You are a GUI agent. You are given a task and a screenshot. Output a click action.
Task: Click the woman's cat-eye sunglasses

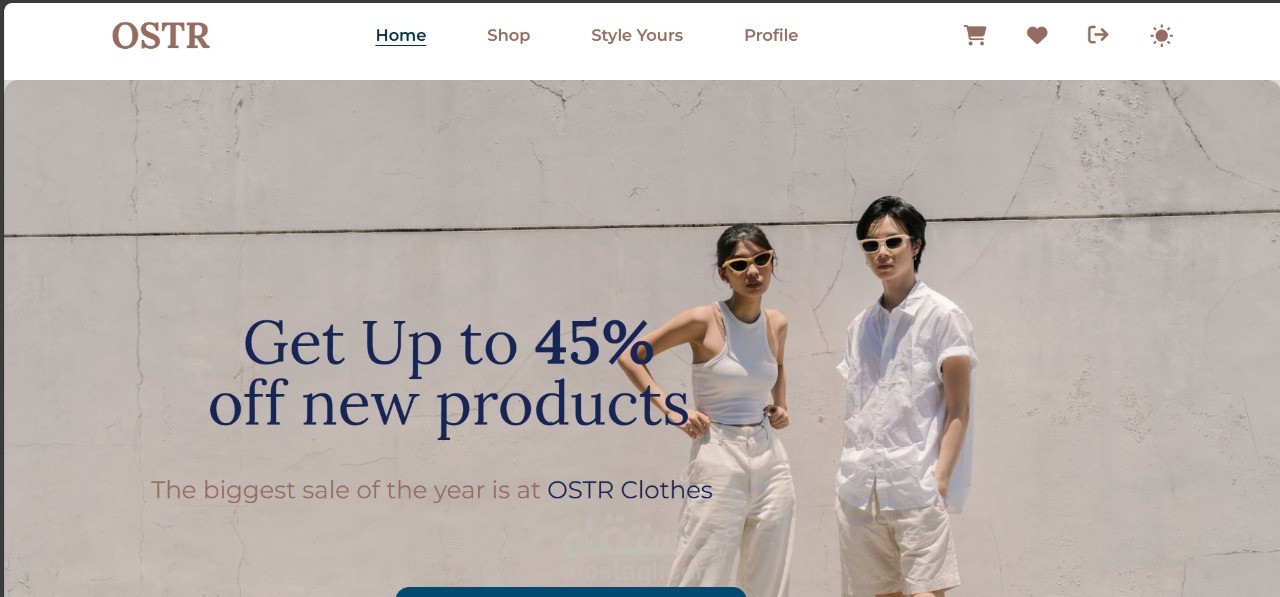pyautogui.click(x=748, y=262)
